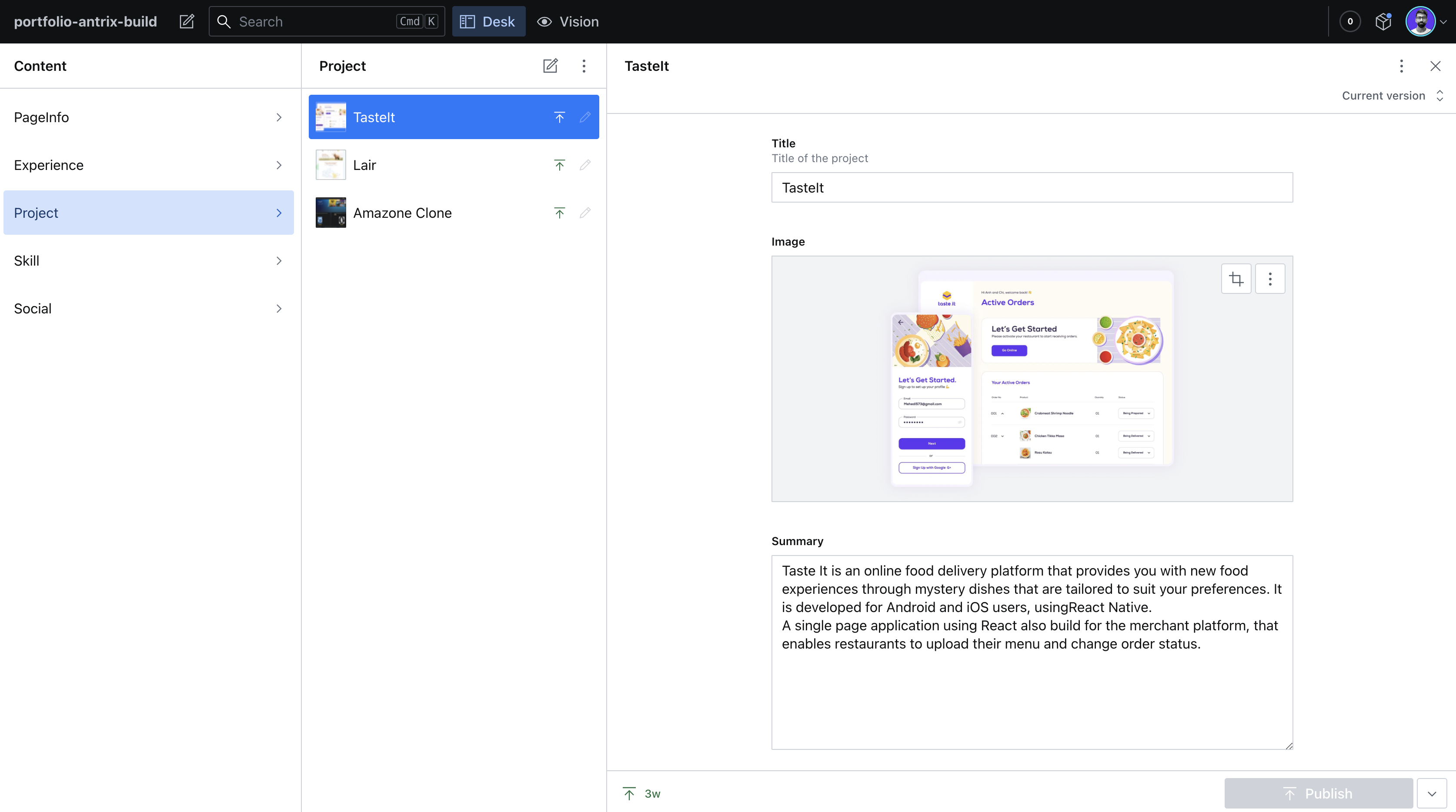Expand the Skill content section
Image resolution: width=1456 pixels, height=812 pixels.
[x=149, y=260]
